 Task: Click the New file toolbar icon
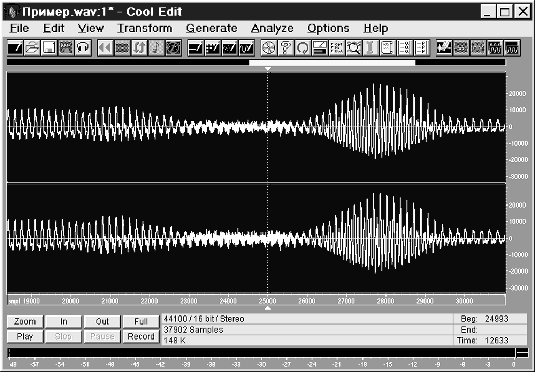(15, 48)
